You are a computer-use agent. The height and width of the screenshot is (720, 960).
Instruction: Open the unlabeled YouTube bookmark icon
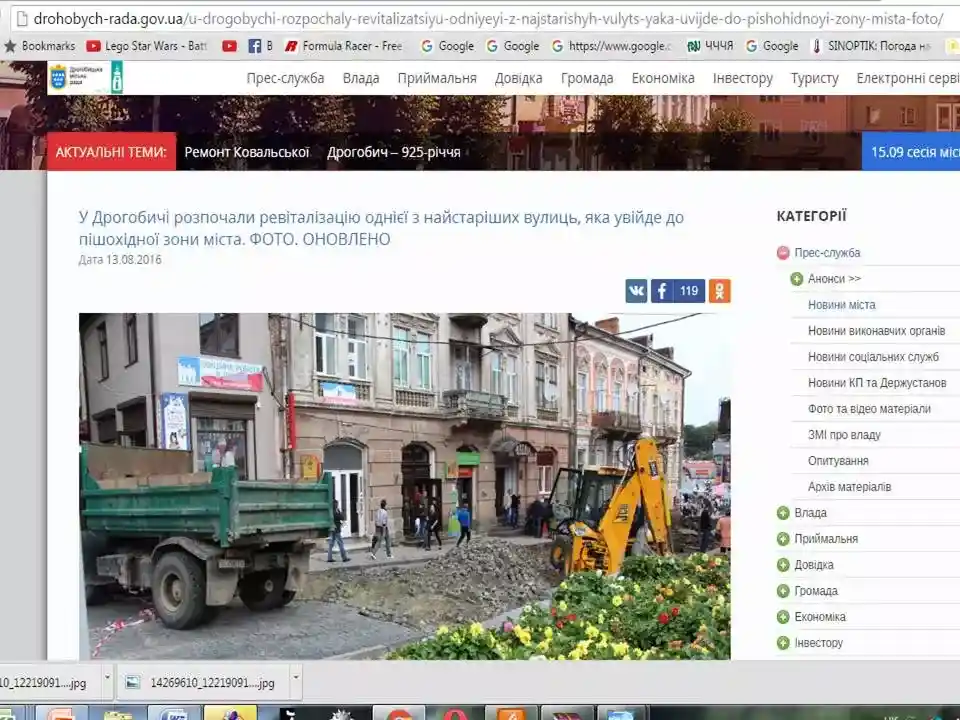pyautogui.click(x=230, y=46)
